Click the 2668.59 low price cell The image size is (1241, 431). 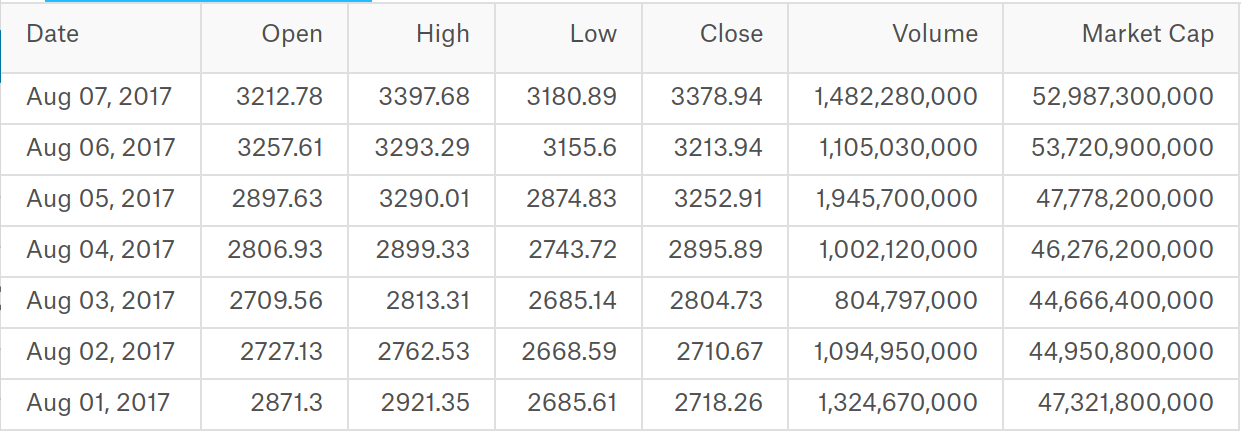pyautogui.click(x=567, y=352)
